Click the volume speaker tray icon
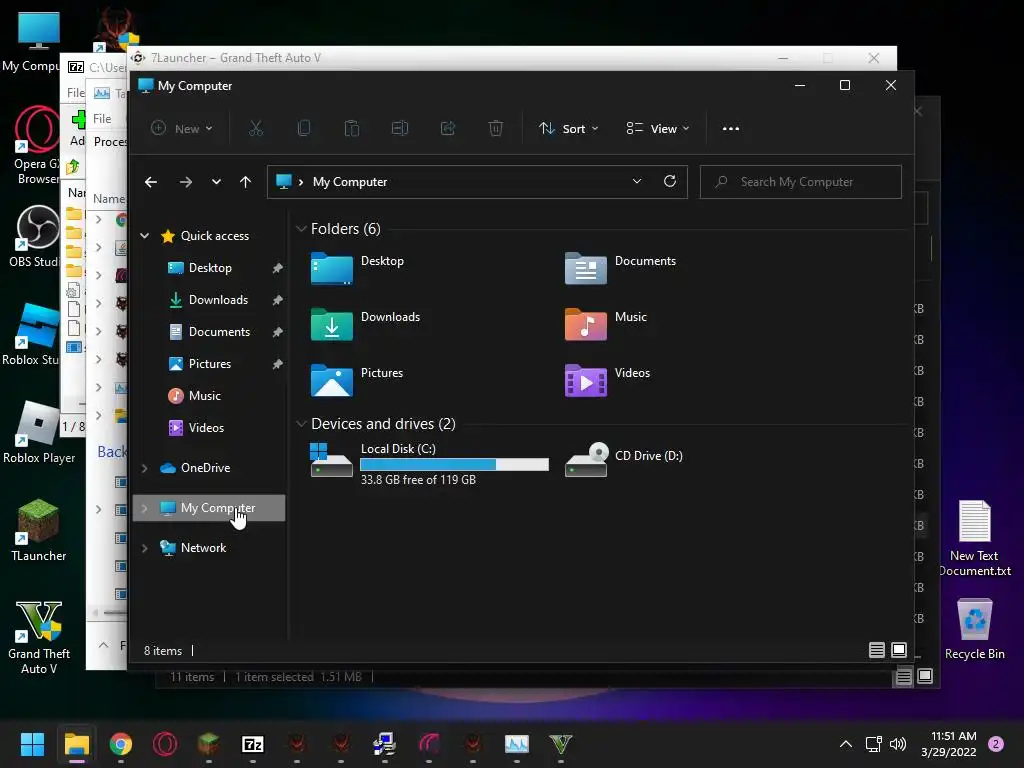The height and width of the screenshot is (768, 1024). click(x=898, y=744)
